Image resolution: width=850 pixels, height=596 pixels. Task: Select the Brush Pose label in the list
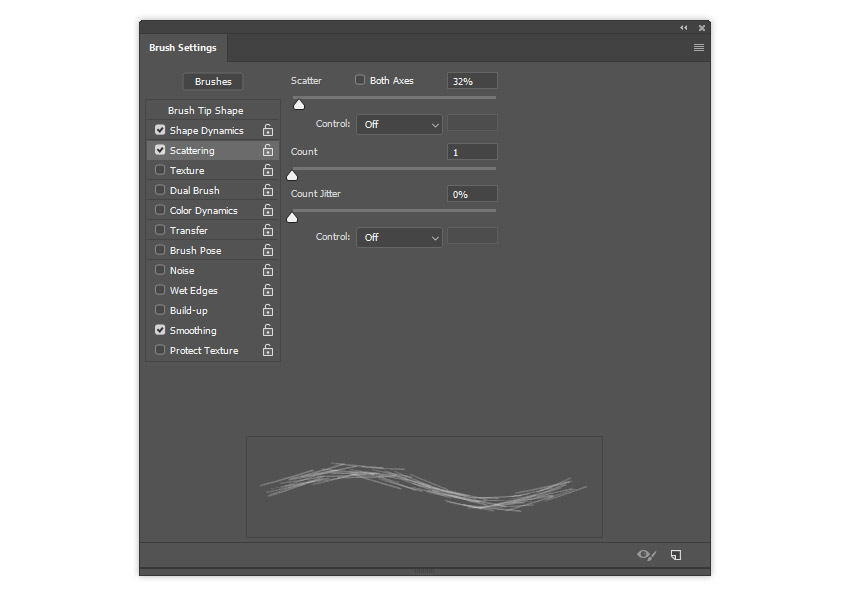pos(196,251)
